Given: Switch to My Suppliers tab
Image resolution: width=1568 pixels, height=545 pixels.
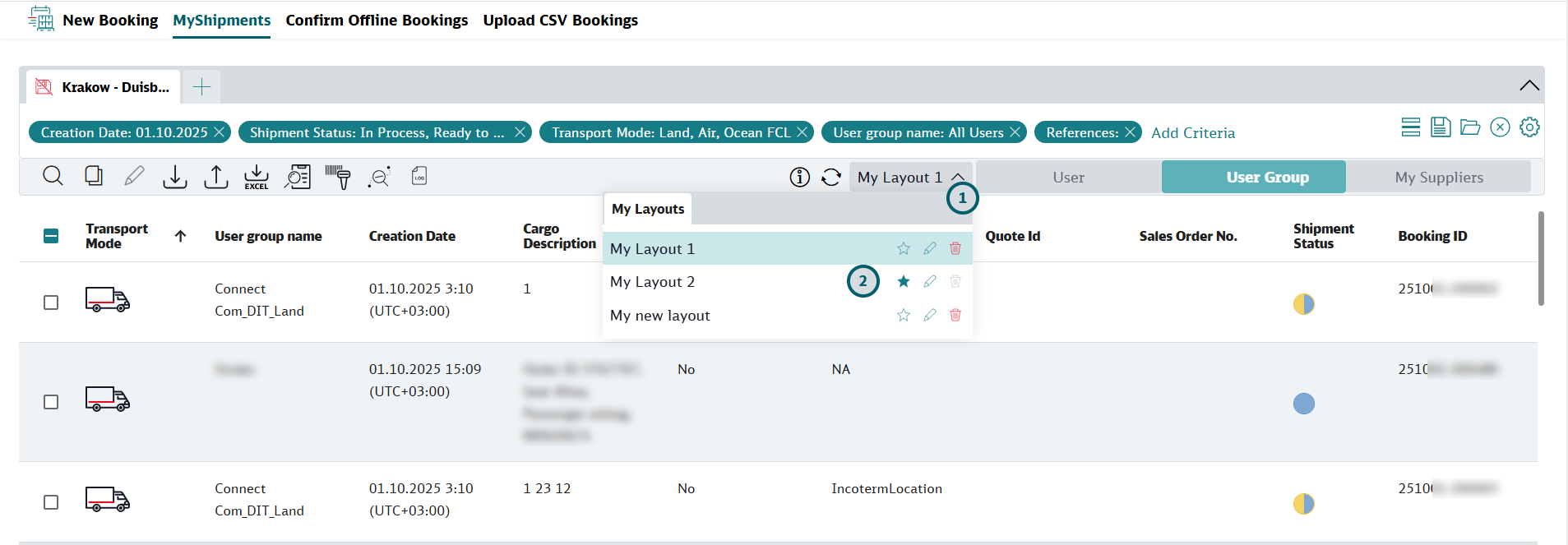Looking at the screenshot, I should 1438,178.
